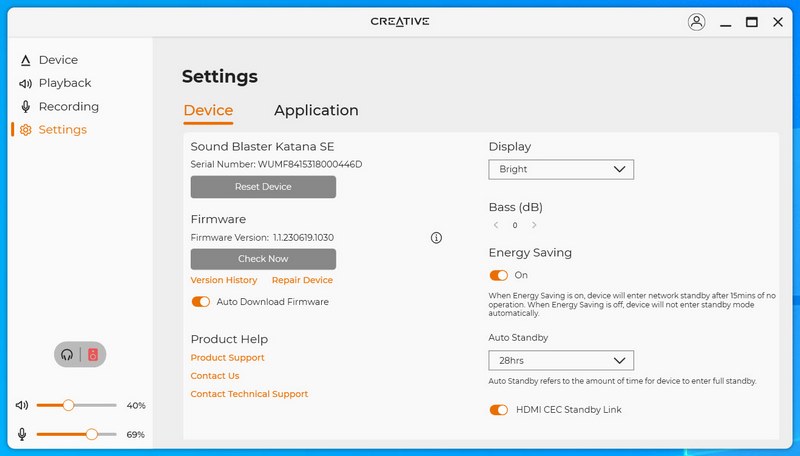Screen dimensions: 800x456
Task: Select the Device settings tab
Action: 208,110
